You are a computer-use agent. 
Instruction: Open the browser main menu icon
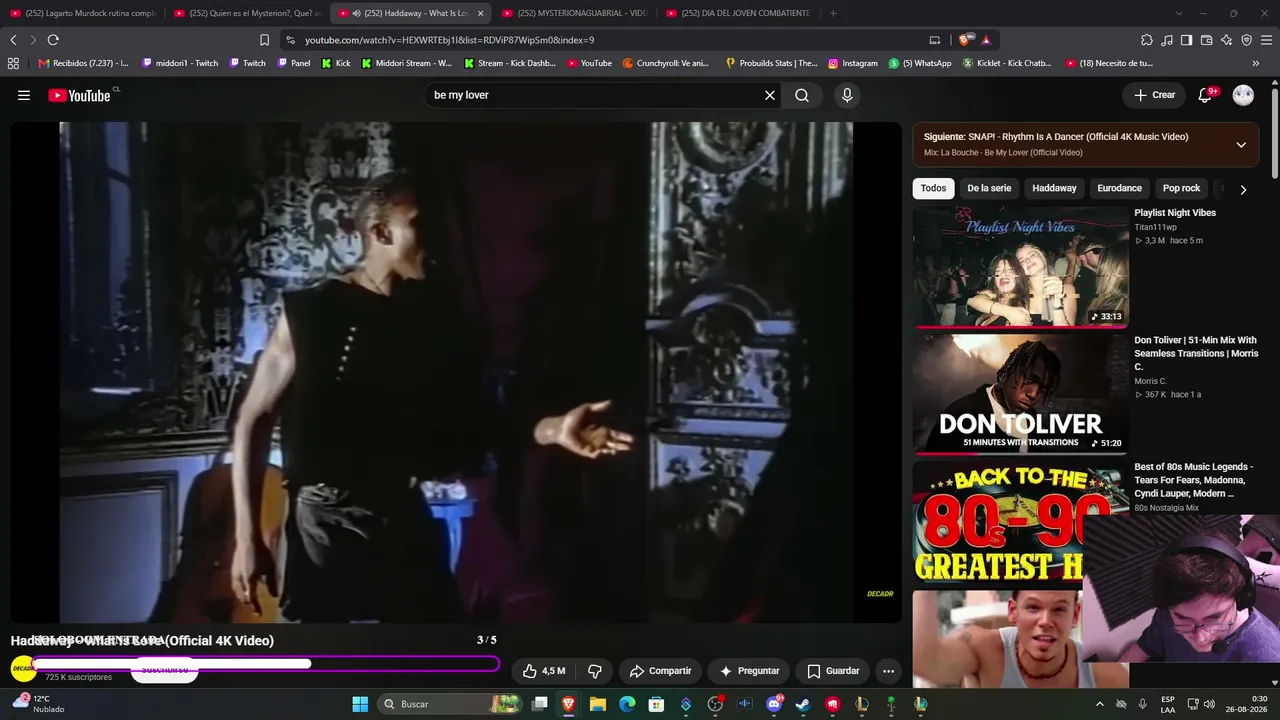point(1266,40)
